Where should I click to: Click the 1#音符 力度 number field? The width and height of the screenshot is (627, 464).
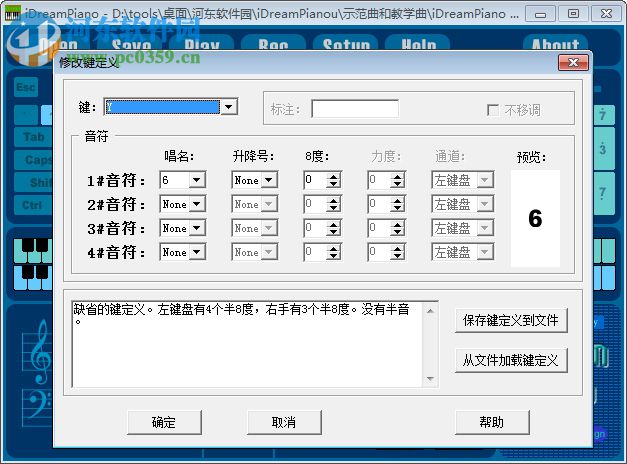(x=379, y=180)
